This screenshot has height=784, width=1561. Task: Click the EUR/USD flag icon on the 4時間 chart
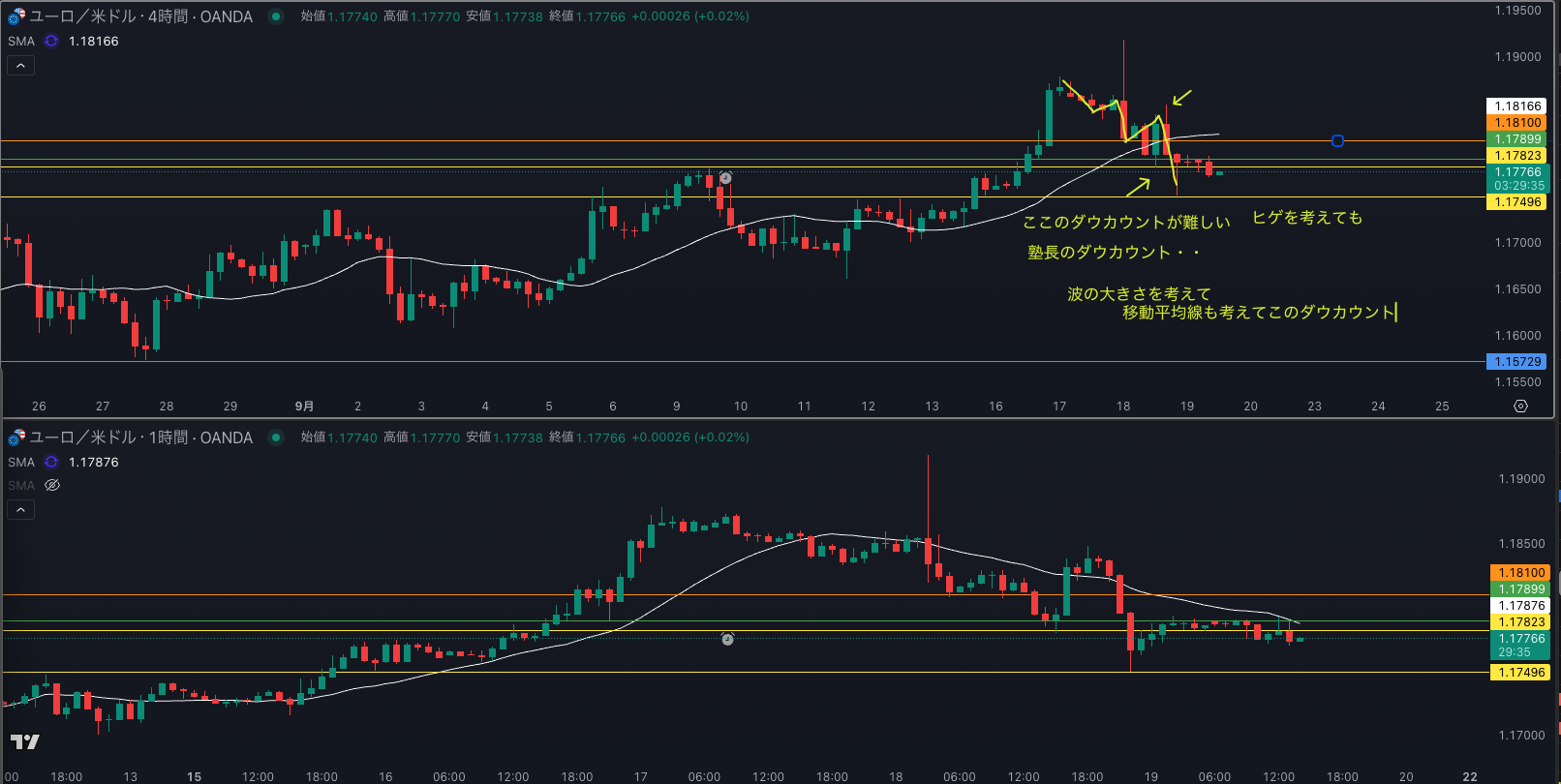pos(16,16)
